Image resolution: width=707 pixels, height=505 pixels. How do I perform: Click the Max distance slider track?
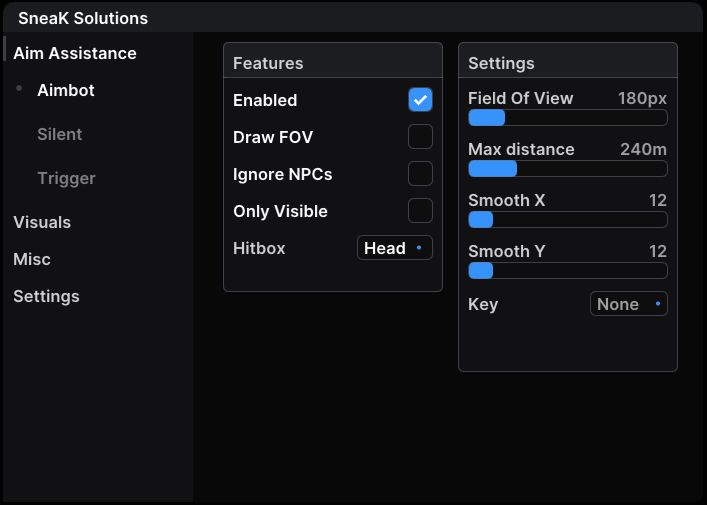point(567,168)
